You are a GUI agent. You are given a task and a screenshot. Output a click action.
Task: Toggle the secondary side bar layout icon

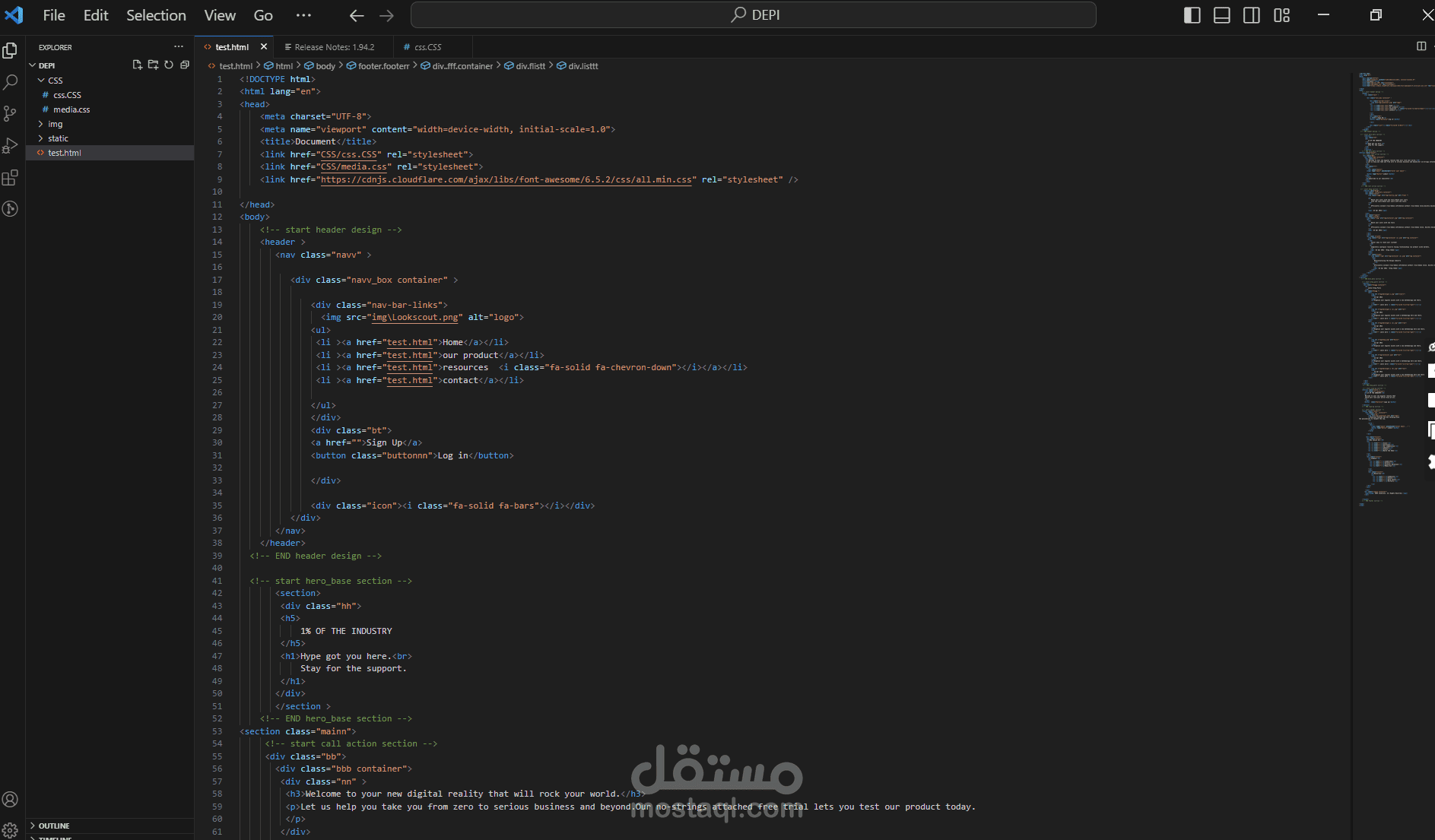coord(1252,15)
